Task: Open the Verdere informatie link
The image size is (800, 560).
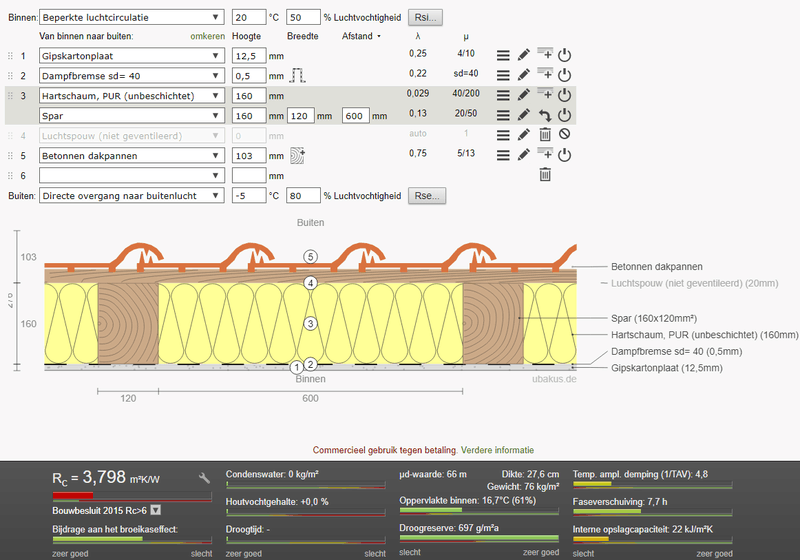Action: [x=497, y=450]
